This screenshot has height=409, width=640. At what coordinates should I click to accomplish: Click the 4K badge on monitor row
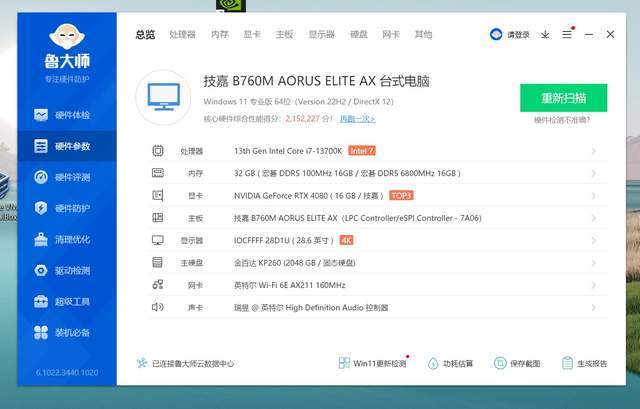pyautogui.click(x=347, y=240)
